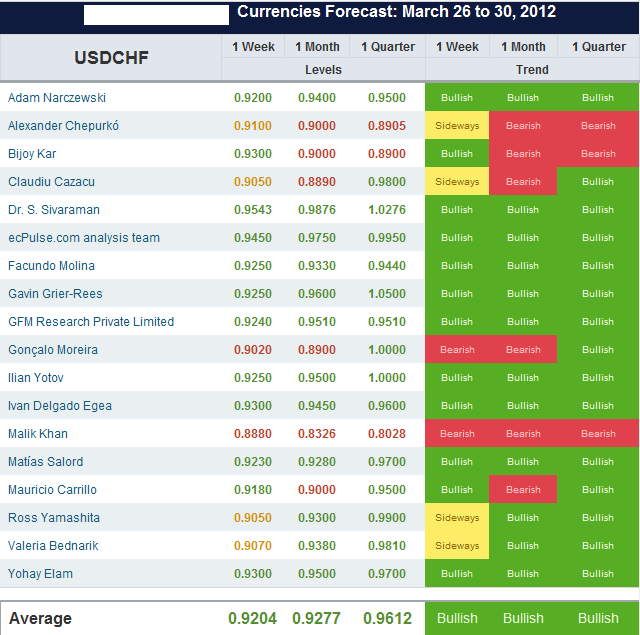Screen dimensions: 640x635
Task: Click GFM Research Private Limited link
Action: (x=91, y=322)
